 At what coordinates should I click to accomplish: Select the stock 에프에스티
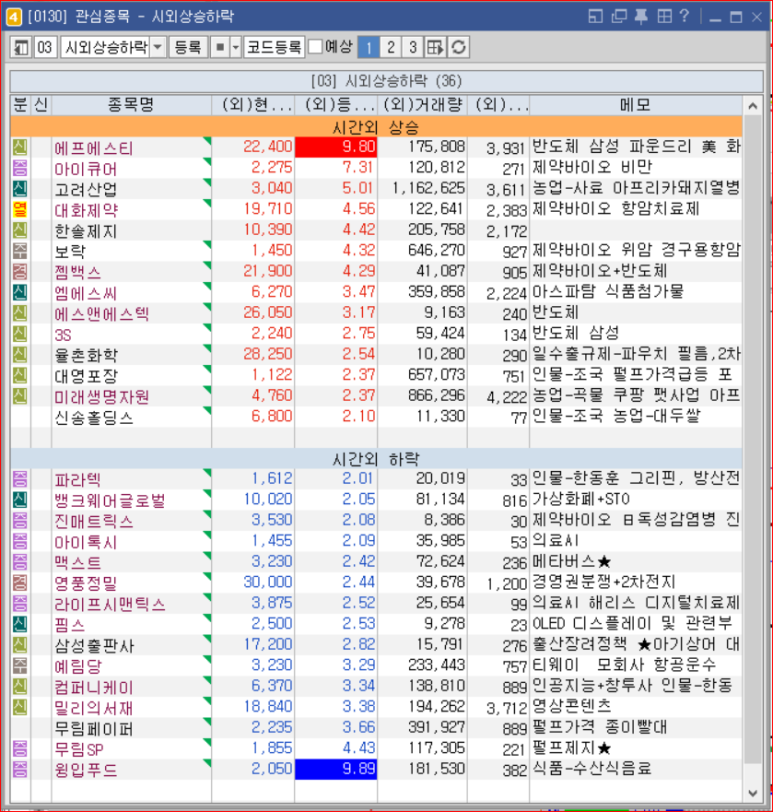coord(94,148)
